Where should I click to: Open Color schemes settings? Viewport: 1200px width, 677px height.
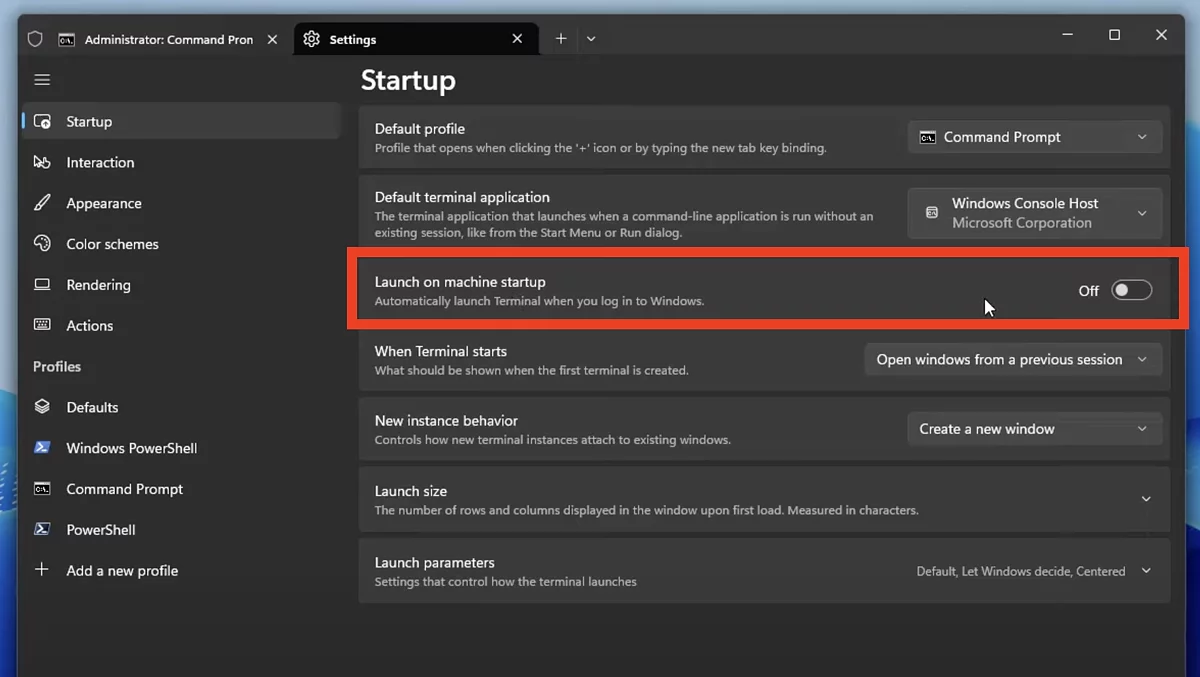click(181, 244)
